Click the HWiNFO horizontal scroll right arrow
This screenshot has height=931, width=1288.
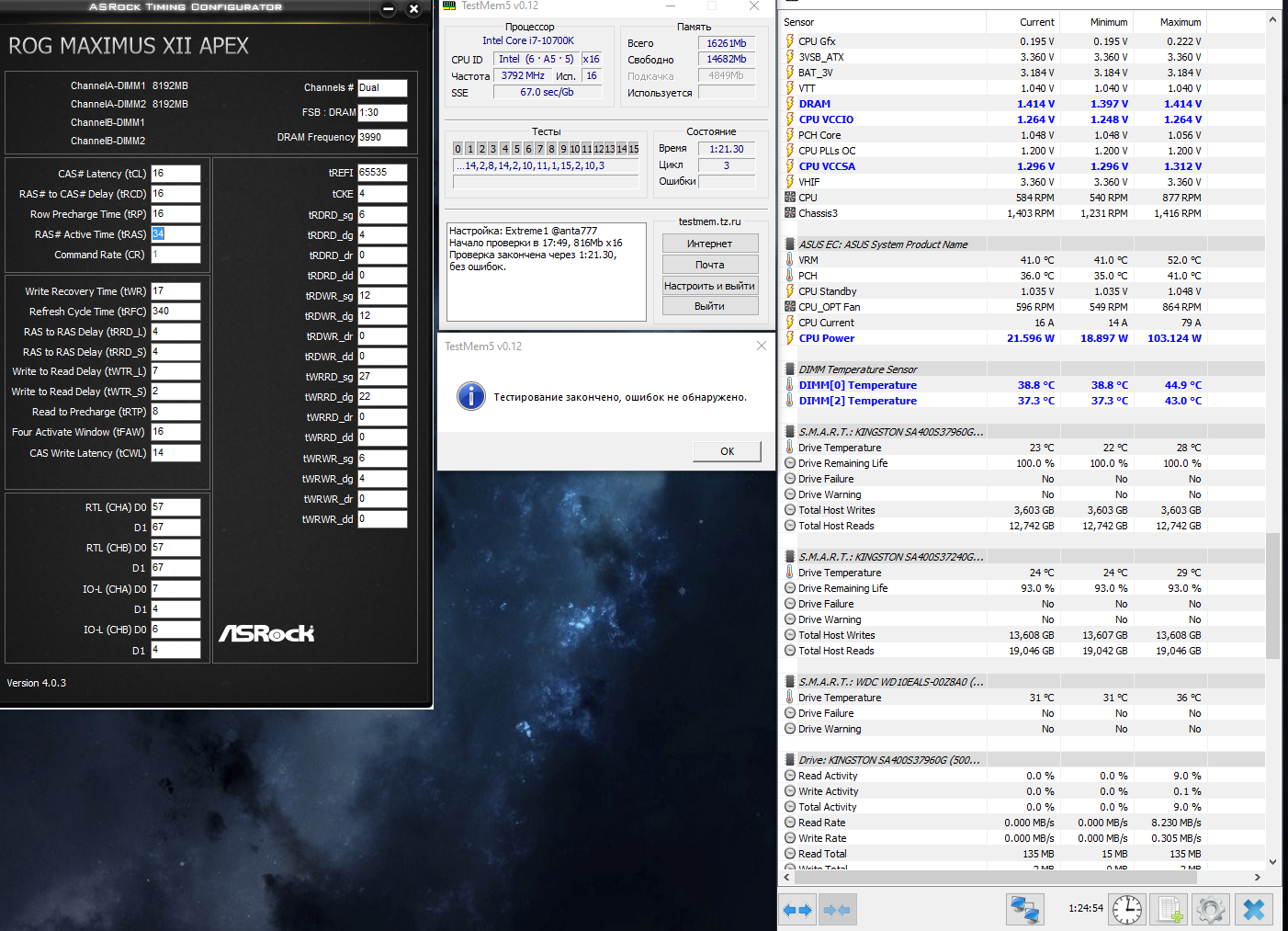pos(1258,878)
